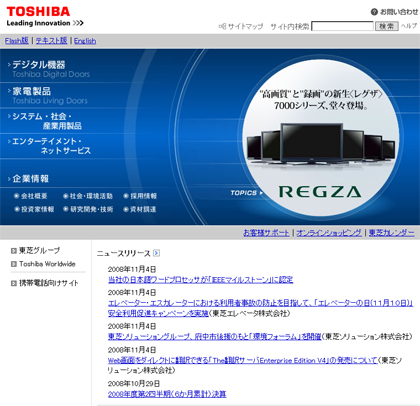The image size is (420, 406).
Task: Open the エレベーターの日 elevator news link
Action: click(x=260, y=308)
